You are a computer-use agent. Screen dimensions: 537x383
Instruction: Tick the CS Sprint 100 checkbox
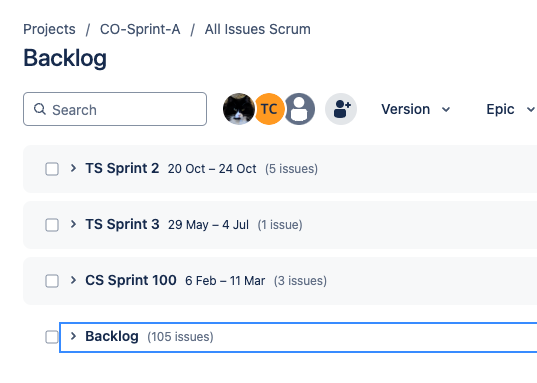tap(52, 281)
